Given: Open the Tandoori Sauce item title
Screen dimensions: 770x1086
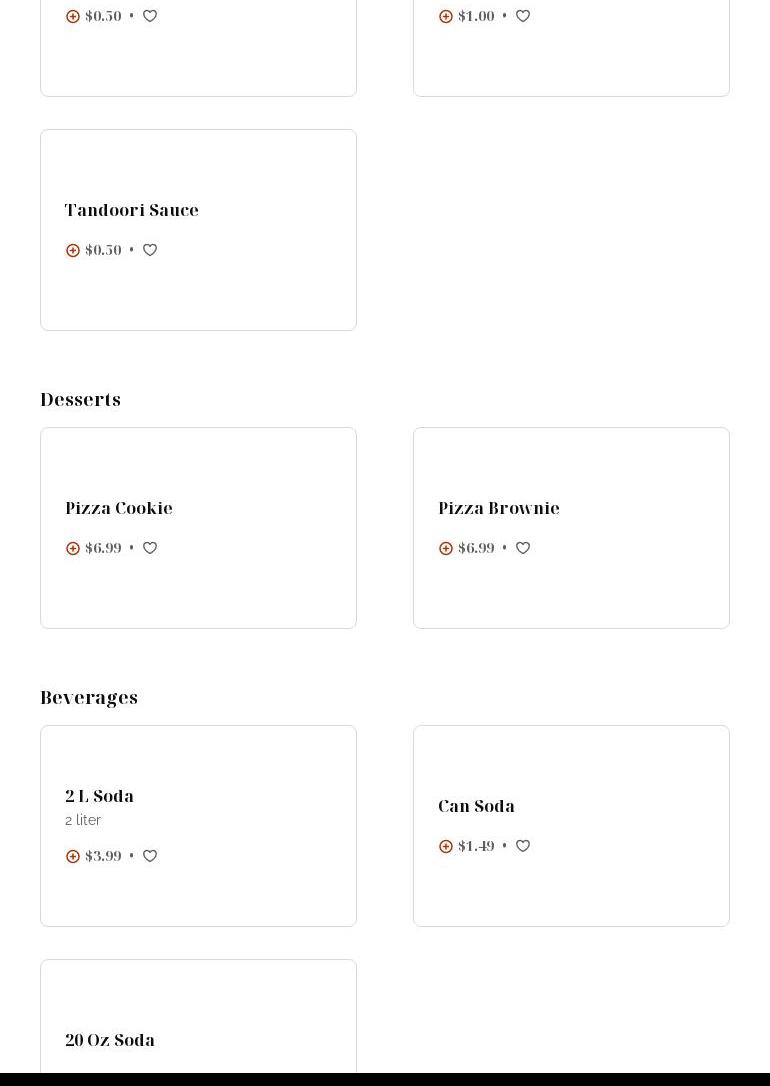Looking at the screenshot, I should (x=132, y=210).
